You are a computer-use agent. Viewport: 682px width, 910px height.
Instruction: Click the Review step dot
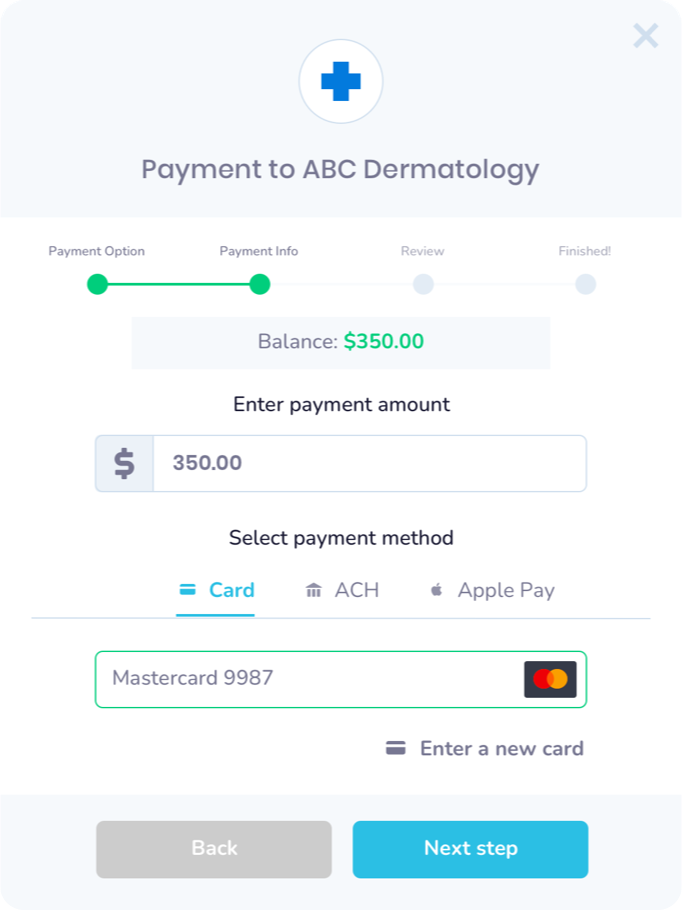423,284
